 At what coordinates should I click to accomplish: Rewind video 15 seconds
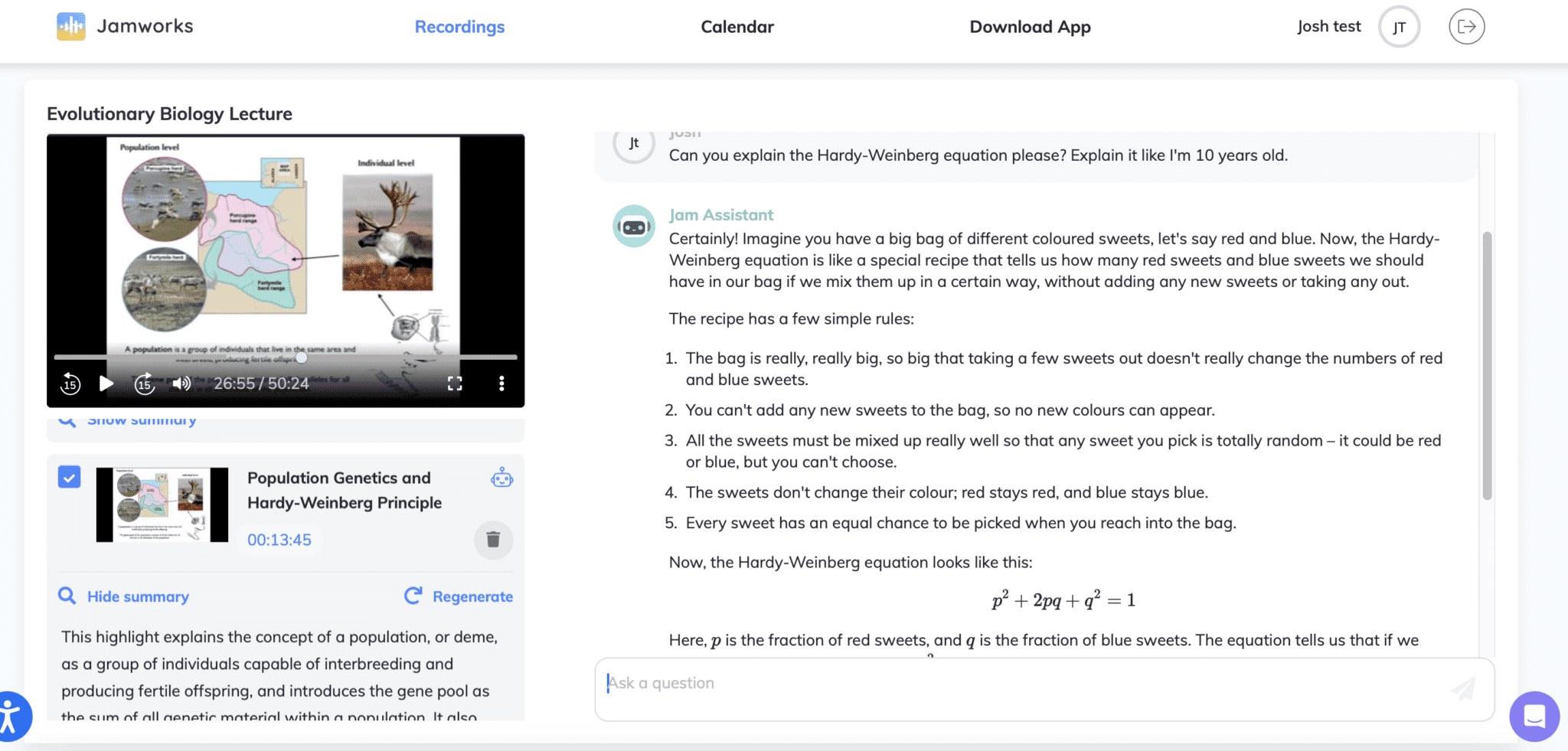pos(70,384)
